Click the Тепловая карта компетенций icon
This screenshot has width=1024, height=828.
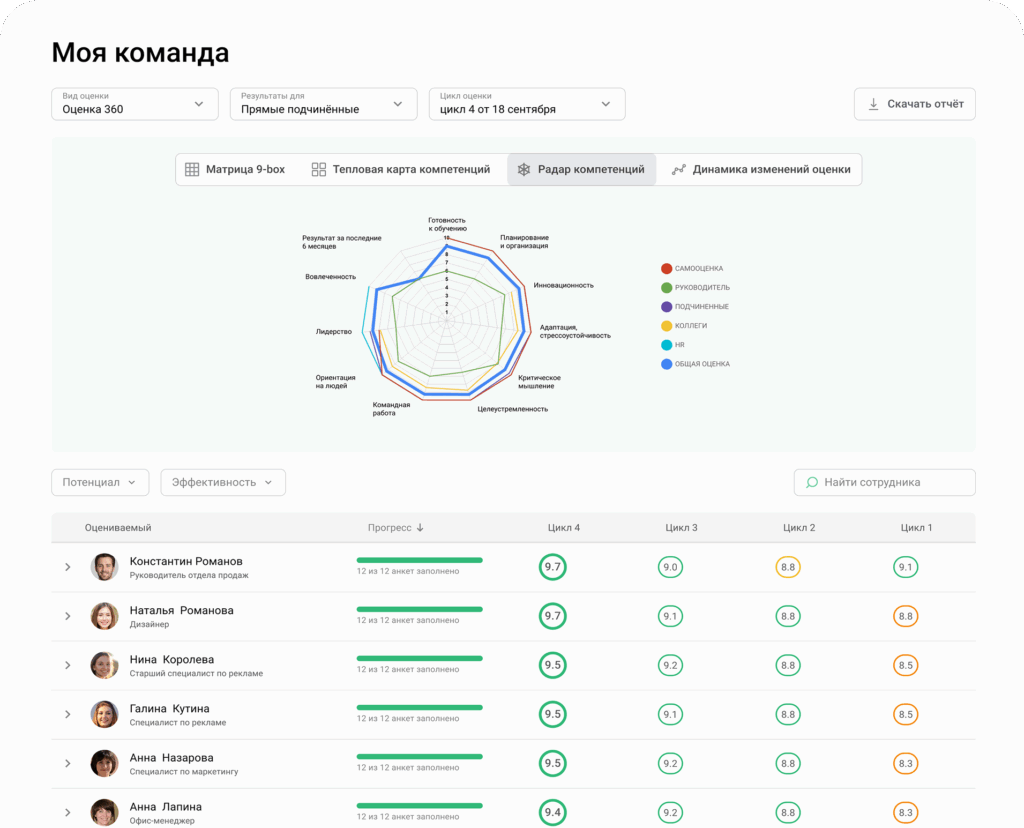click(319, 170)
